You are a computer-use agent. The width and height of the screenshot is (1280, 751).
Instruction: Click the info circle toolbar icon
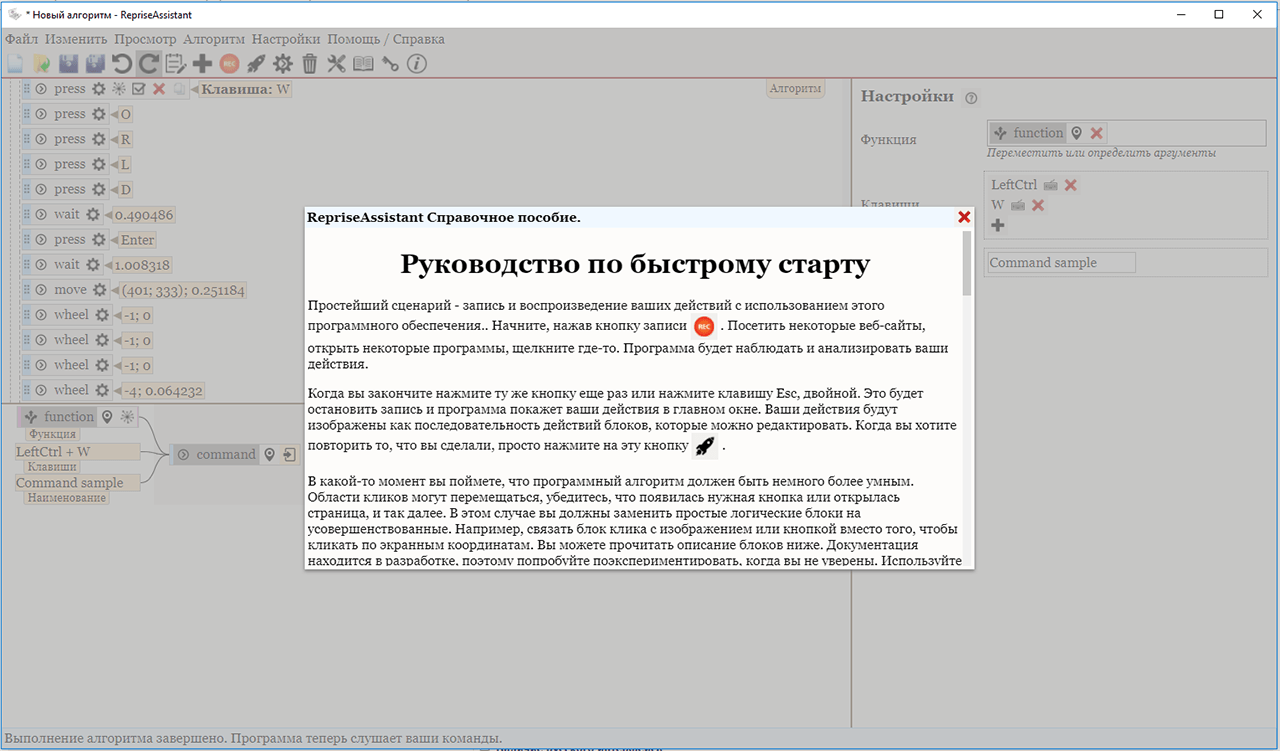tap(417, 64)
